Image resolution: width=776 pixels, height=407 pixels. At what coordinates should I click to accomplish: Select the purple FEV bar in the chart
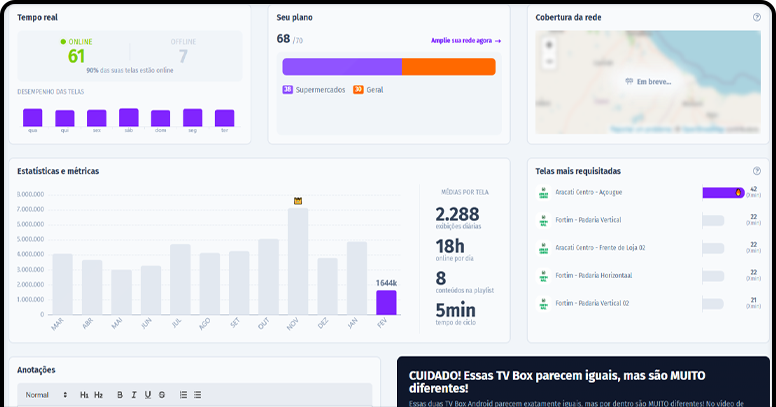[386, 302]
